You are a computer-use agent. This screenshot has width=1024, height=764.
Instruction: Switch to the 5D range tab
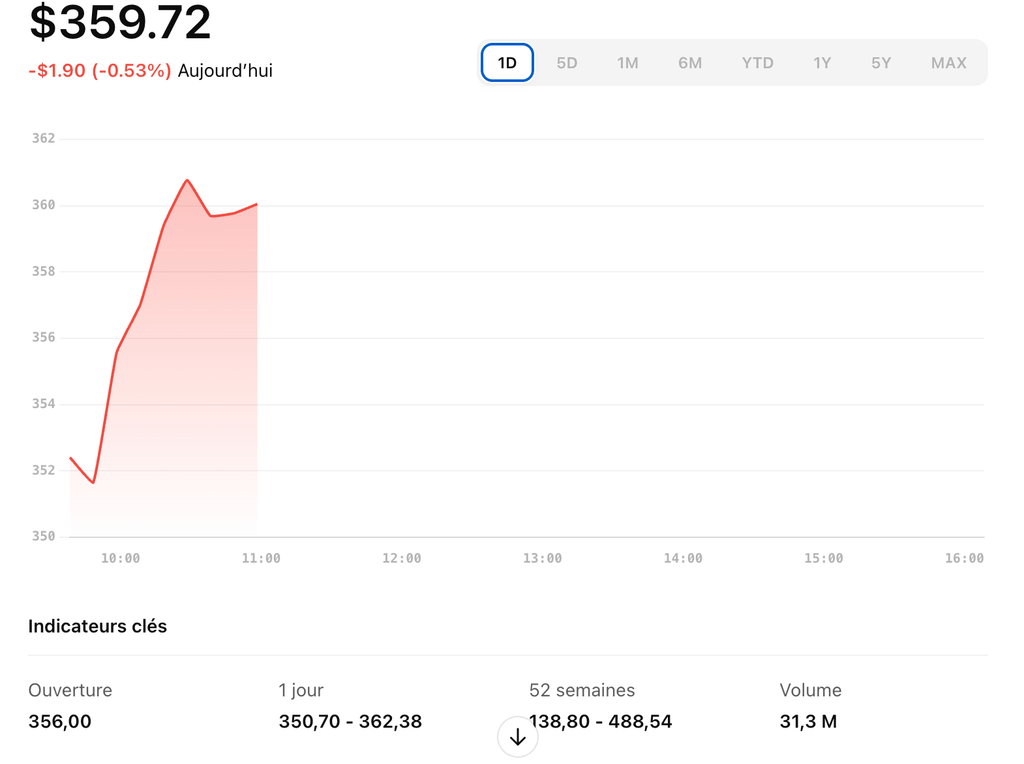[567, 63]
